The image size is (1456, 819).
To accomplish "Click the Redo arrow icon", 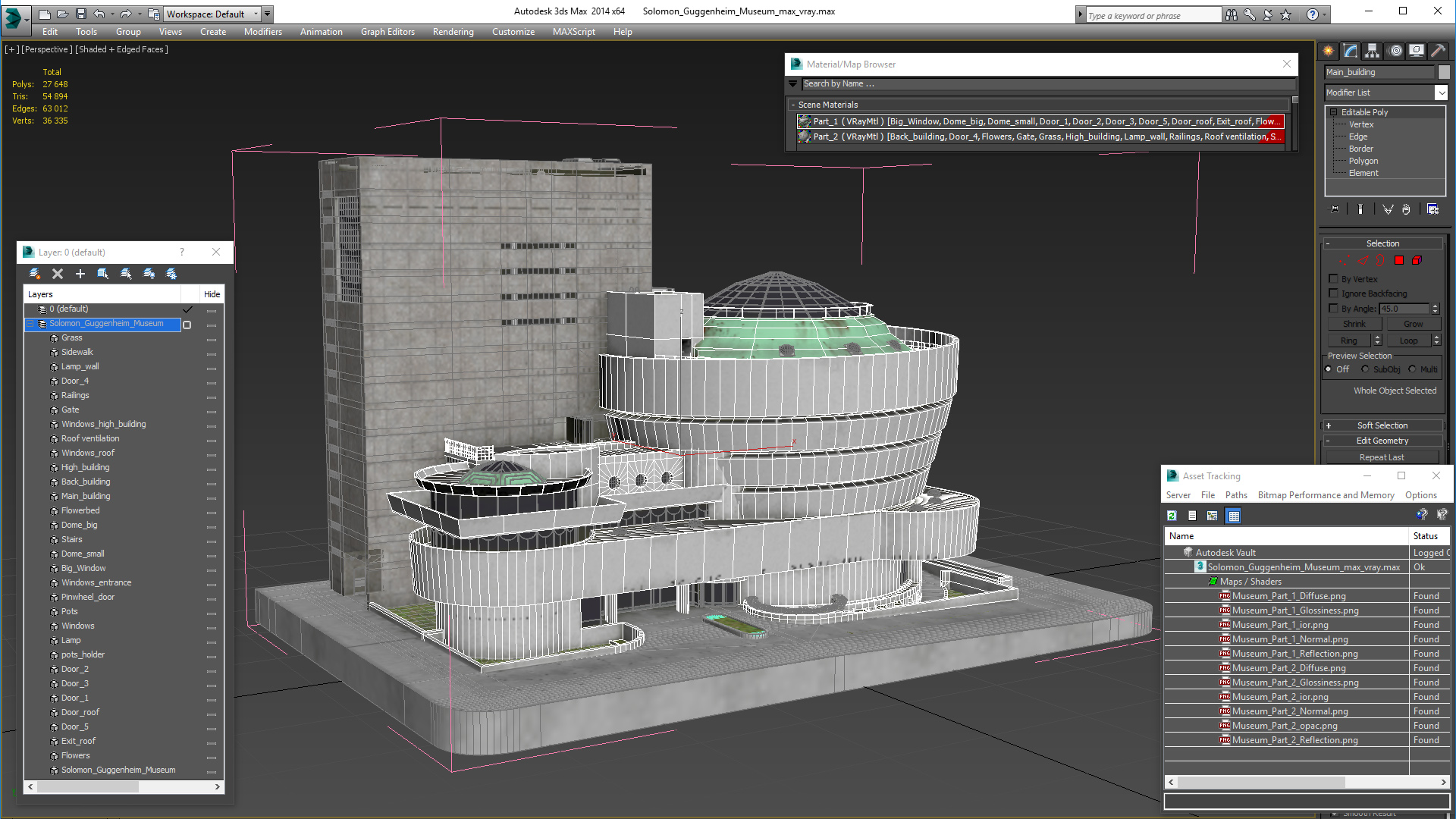I will point(126,14).
